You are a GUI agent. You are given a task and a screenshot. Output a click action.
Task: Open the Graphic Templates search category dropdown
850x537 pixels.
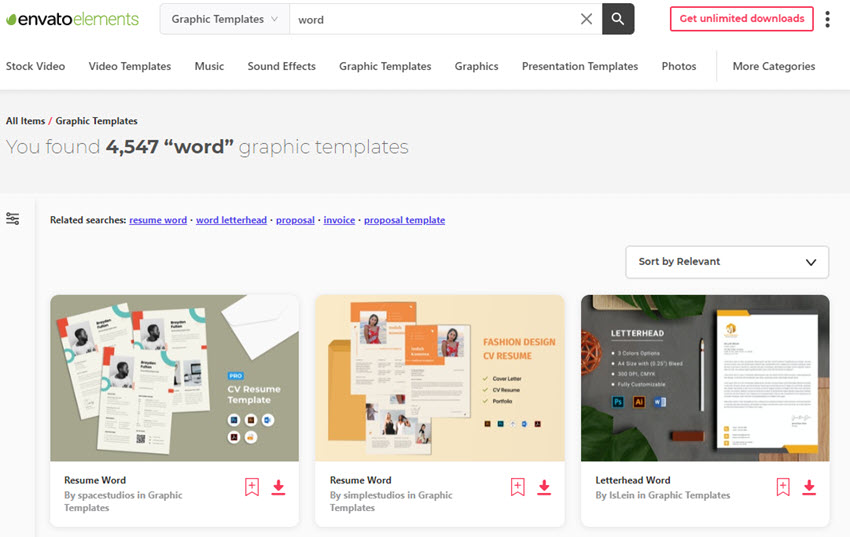pos(224,19)
